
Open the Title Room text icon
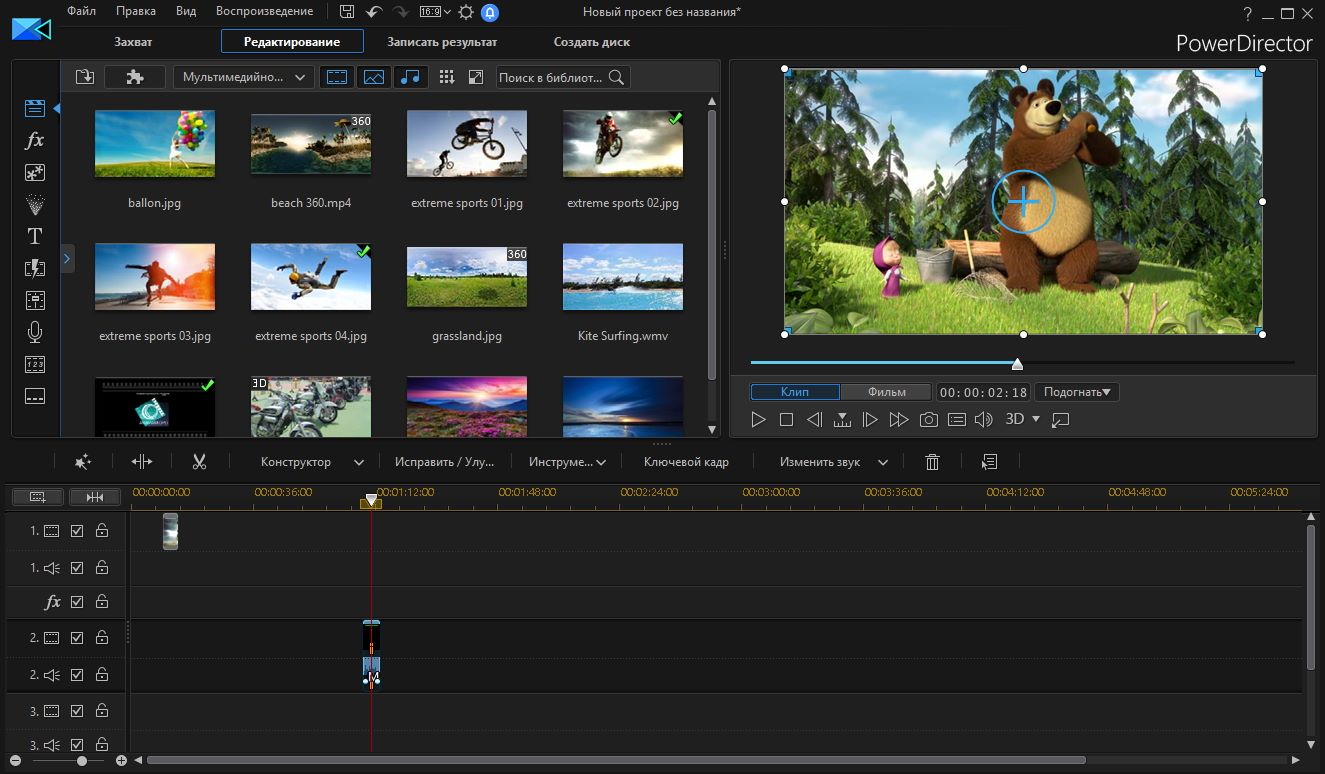pos(35,236)
